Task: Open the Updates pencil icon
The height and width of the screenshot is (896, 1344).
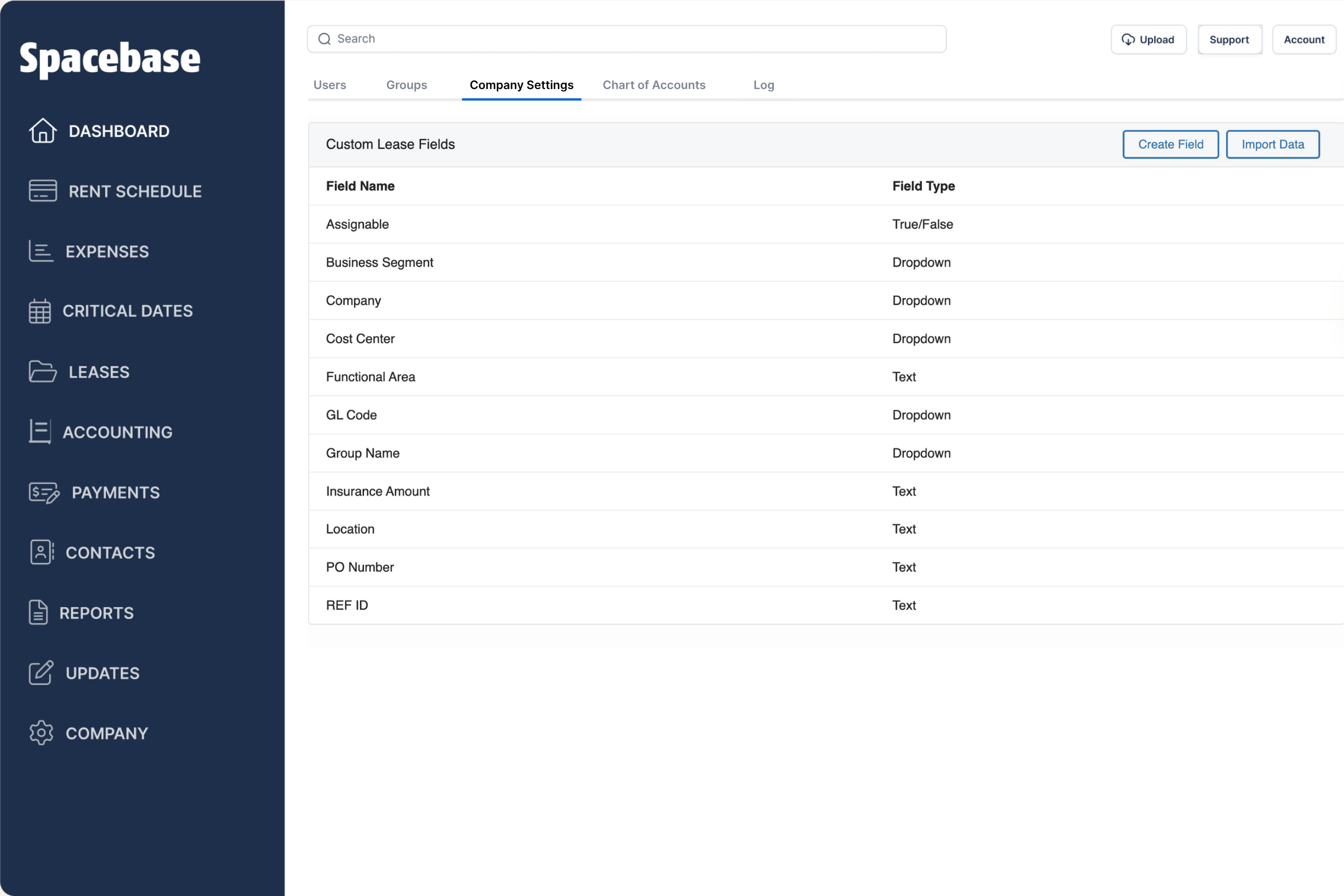Action: click(40, 673)
